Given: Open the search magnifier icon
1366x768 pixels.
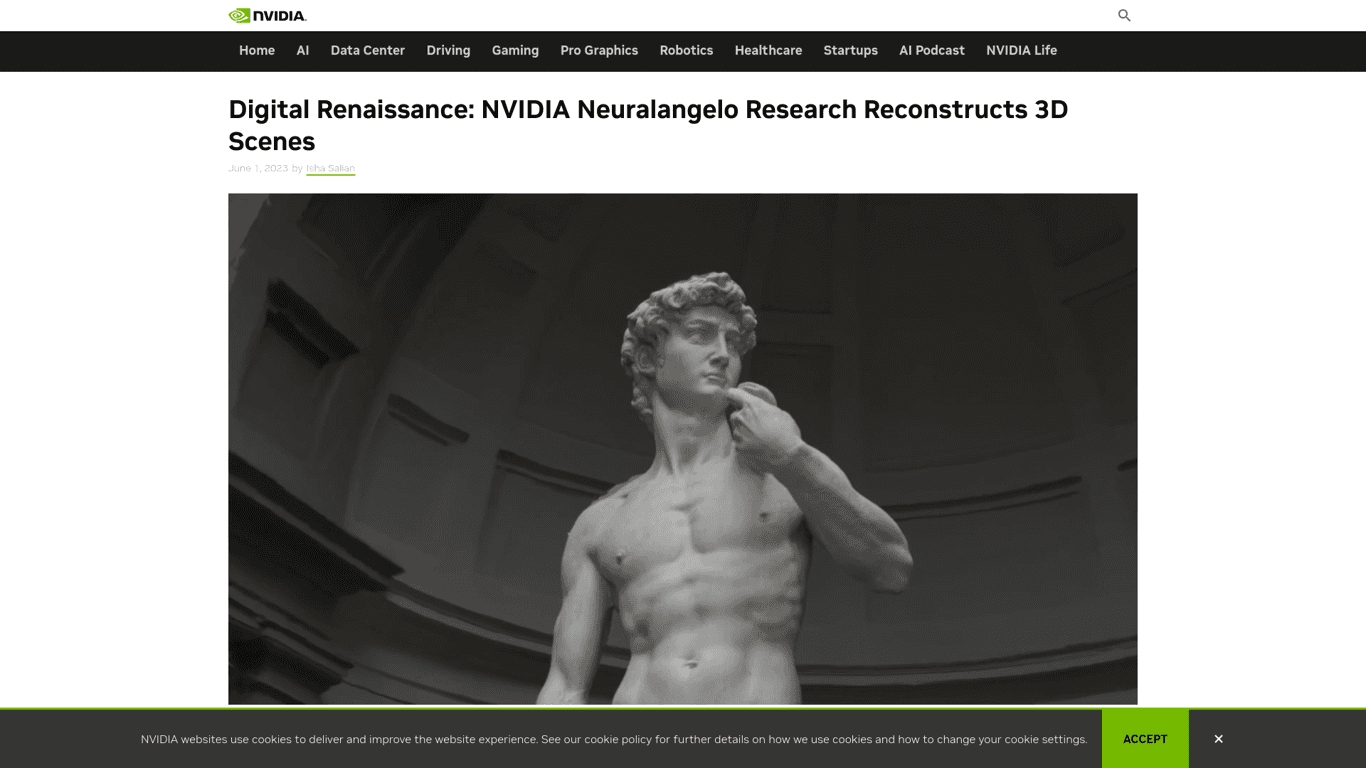Looking at the screenshot, I should click(1124, 15).
